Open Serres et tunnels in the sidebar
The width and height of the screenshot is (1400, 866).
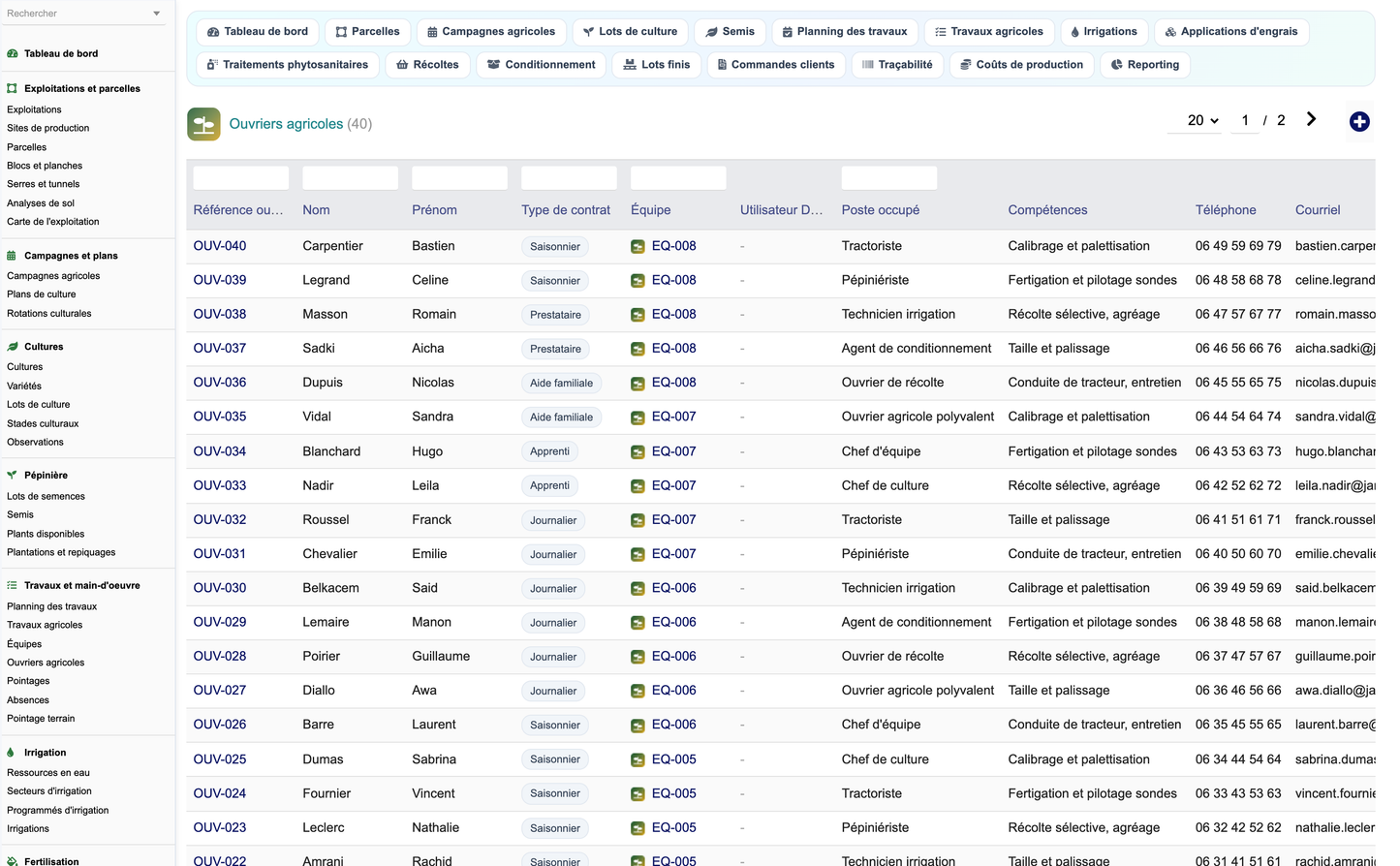click(x=44, y=184)
